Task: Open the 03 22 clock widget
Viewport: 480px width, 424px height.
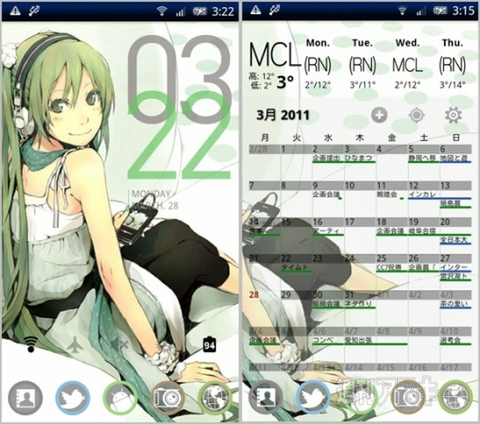Action: (179, 107)
